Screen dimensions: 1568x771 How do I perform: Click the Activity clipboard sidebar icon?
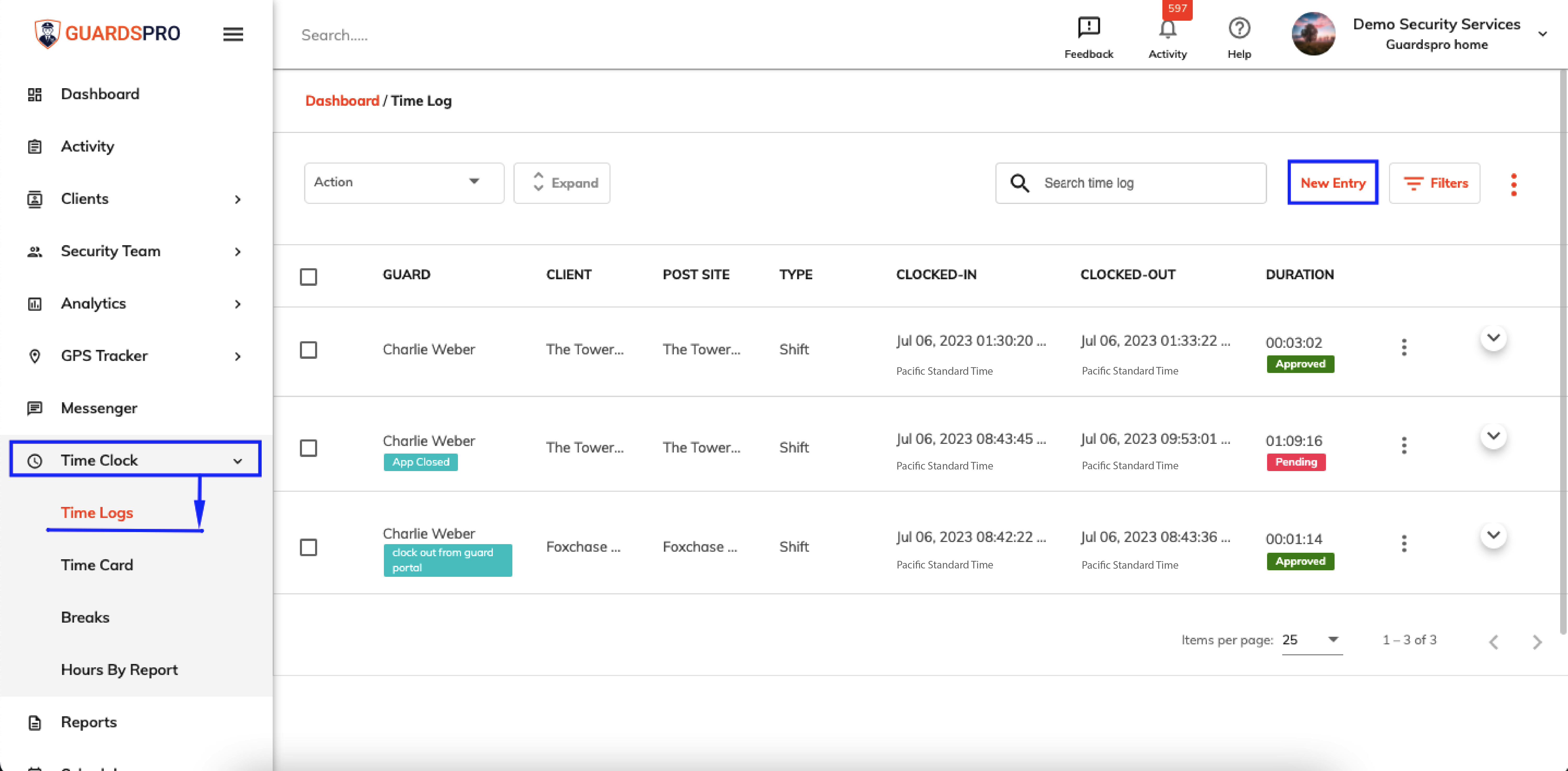35,147
